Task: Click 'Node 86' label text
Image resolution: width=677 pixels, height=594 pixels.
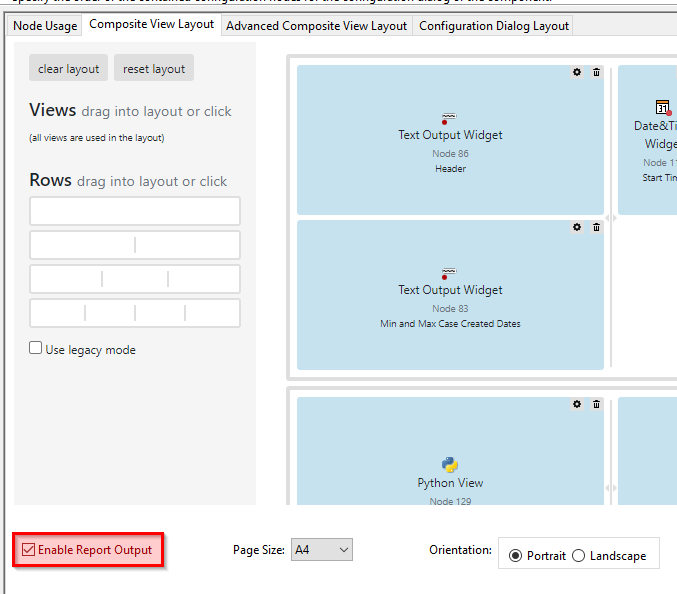Action: [x=450, y=154]
